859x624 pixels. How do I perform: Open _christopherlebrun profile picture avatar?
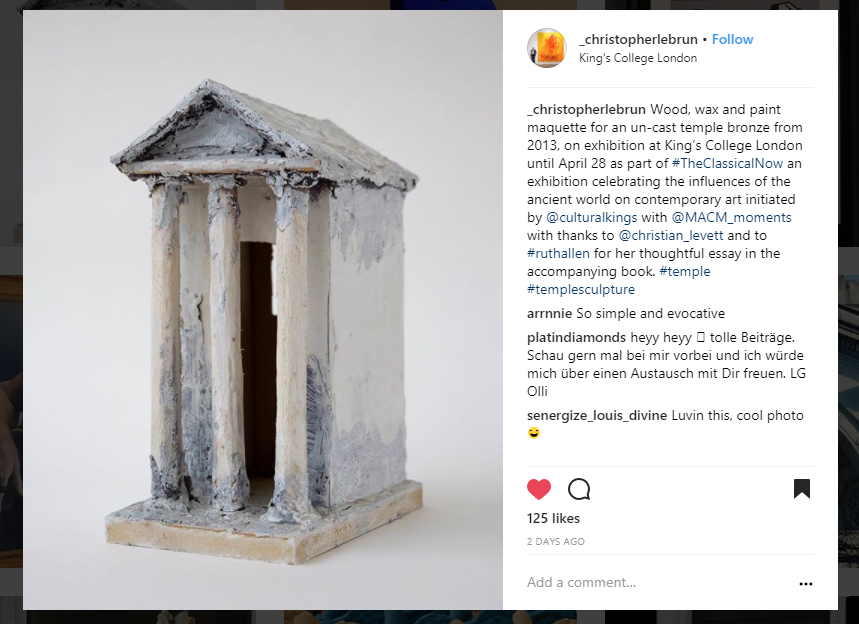click(547, 48)
